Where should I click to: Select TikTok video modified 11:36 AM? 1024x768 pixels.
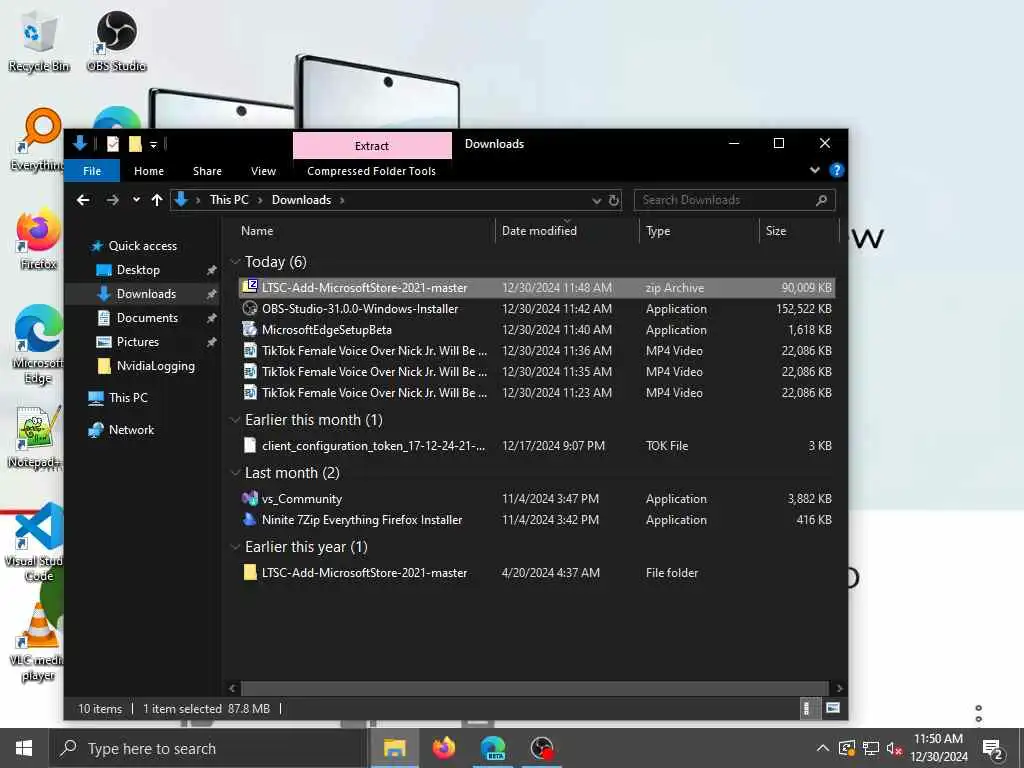(x=536, y=351)
